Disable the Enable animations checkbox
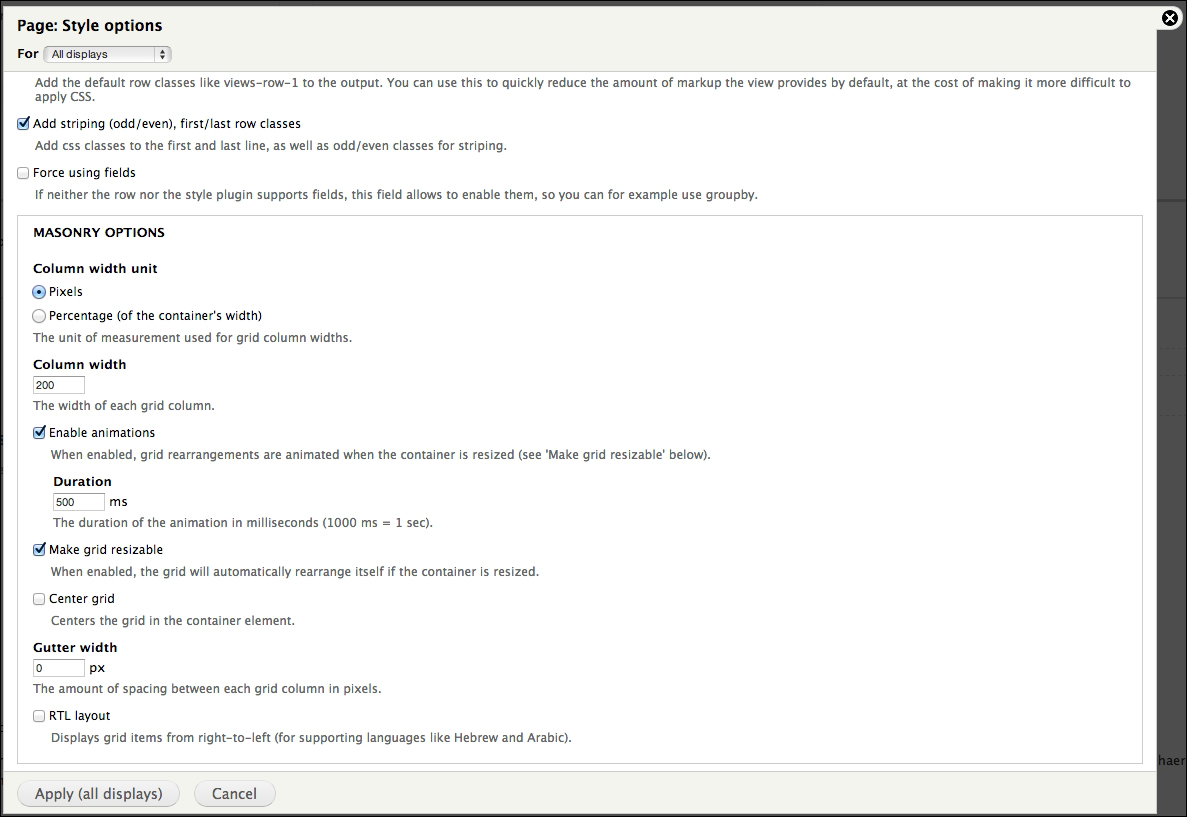This screenshot has height=817, width=1187. (40, 433)
